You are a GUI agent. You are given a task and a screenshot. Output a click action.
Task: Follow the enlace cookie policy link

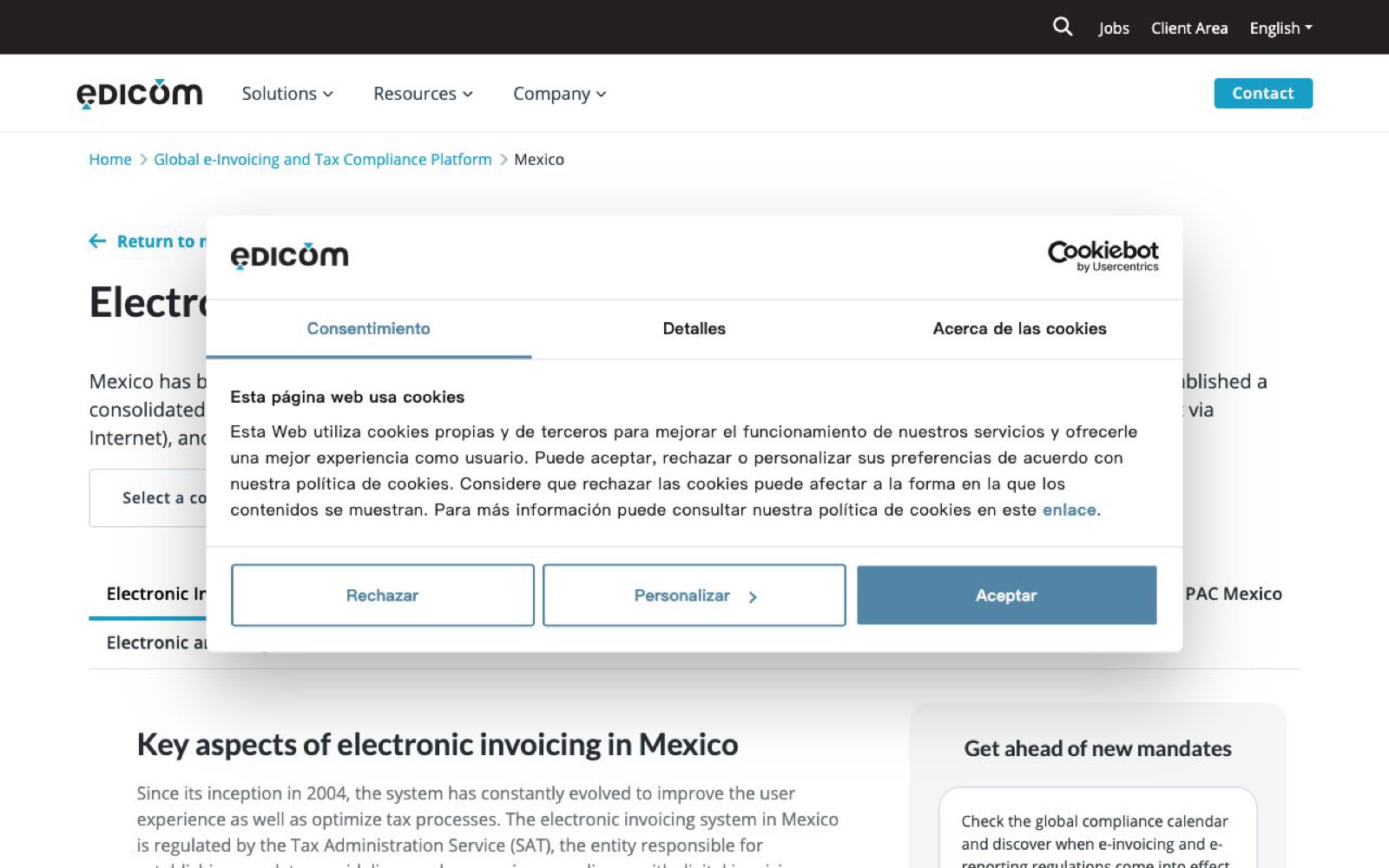point(1069,510)
